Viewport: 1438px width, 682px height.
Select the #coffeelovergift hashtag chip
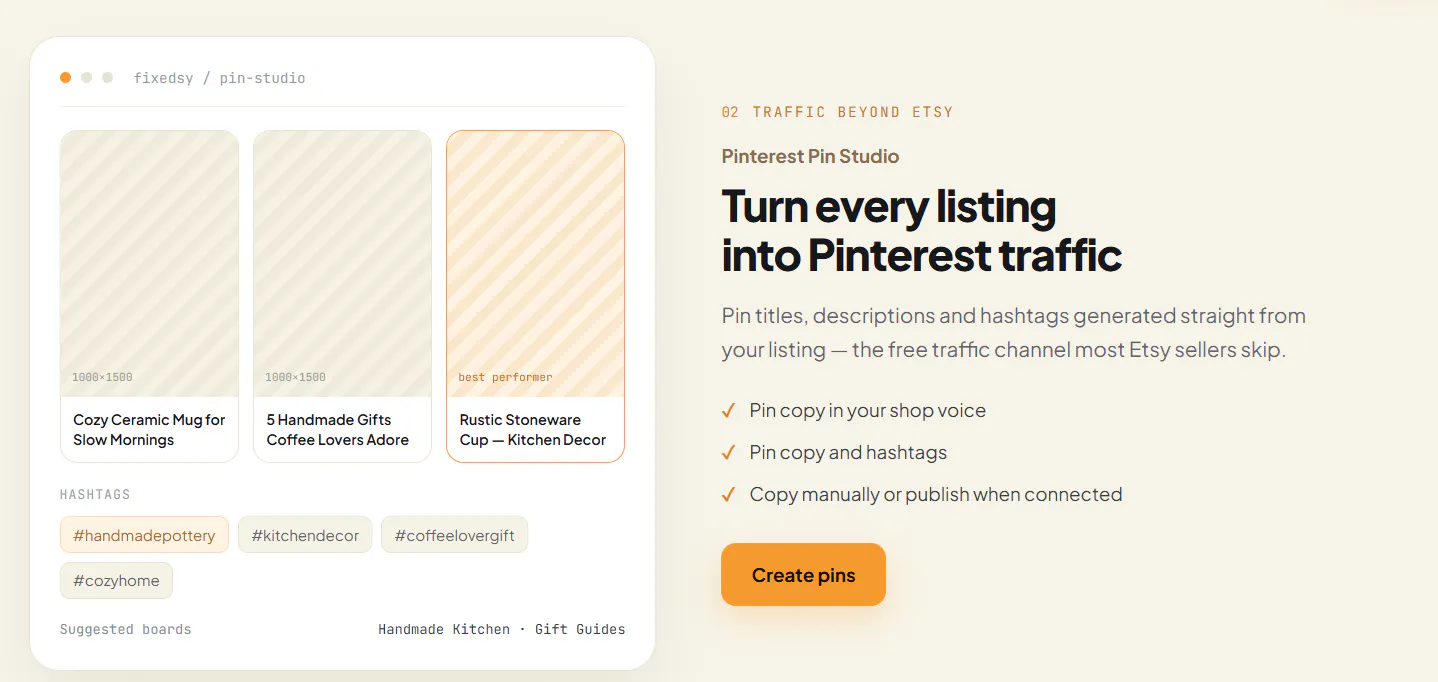pos(454,535)
